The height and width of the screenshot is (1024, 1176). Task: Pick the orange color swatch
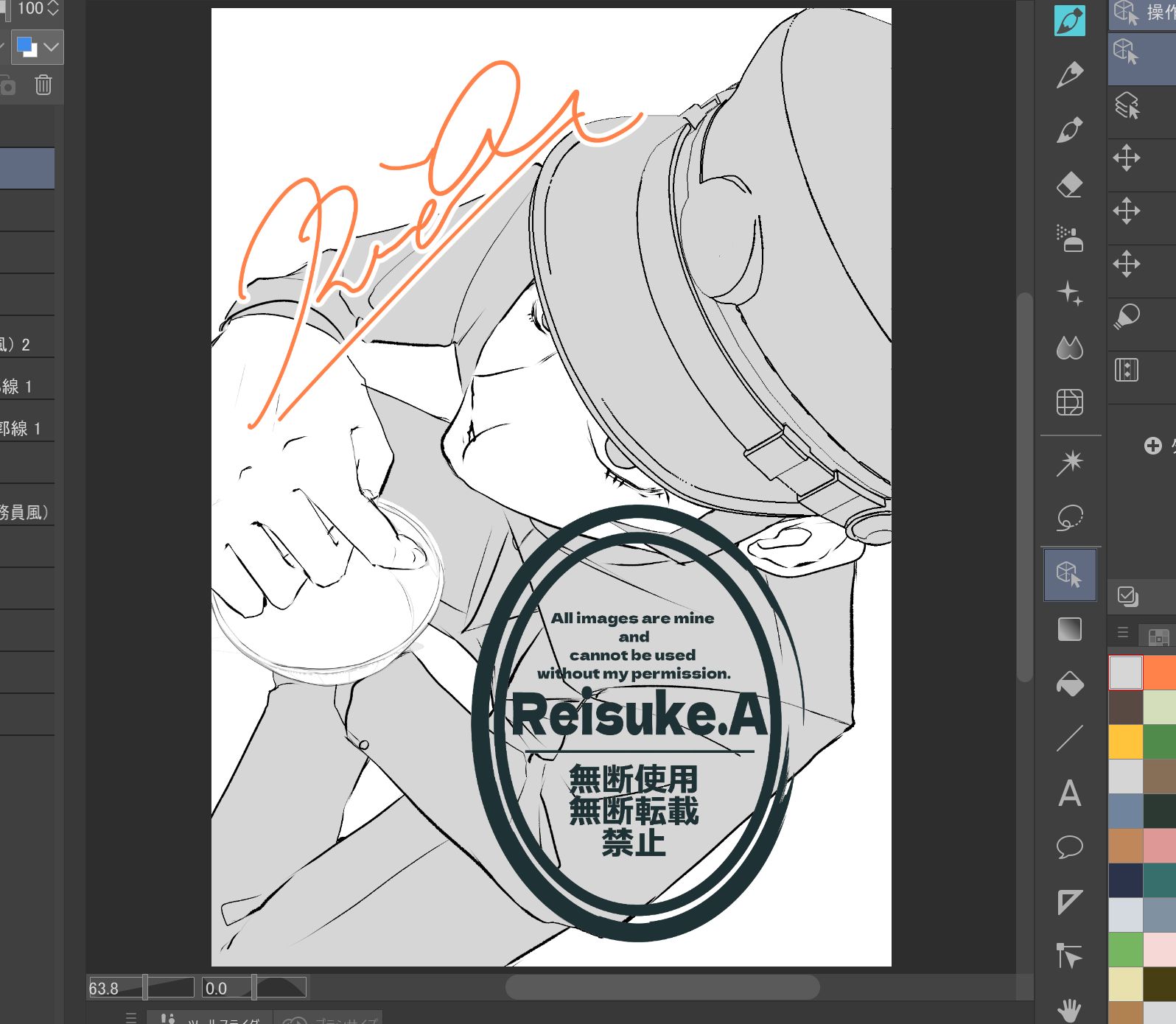tap(1160, 672)
